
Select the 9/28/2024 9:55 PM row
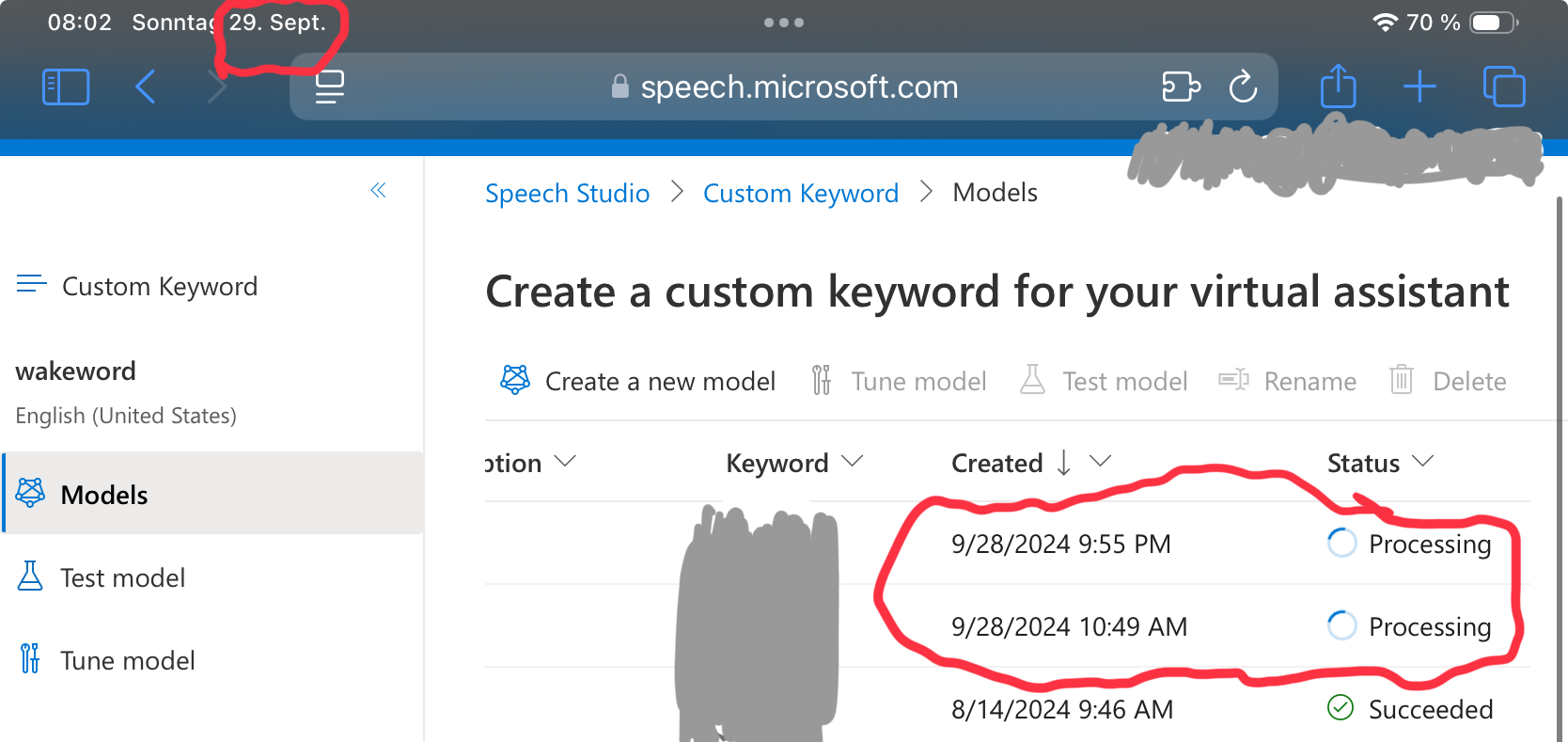[1008, 544]
